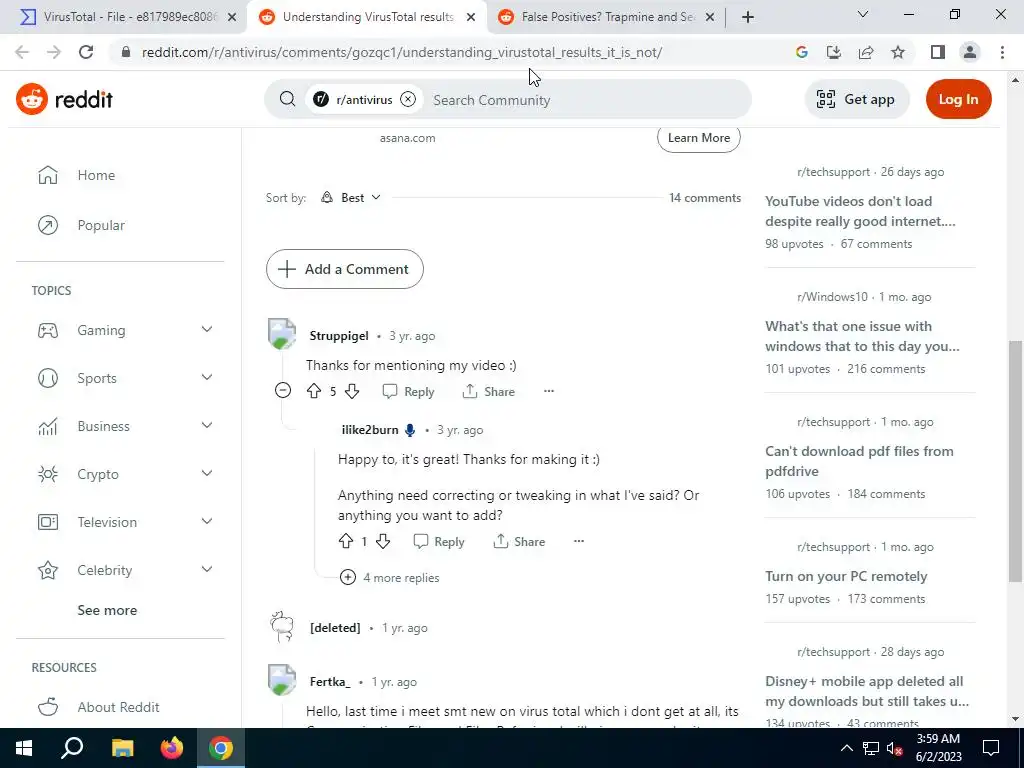Open YouTube videos don't load post

[860, 211]
